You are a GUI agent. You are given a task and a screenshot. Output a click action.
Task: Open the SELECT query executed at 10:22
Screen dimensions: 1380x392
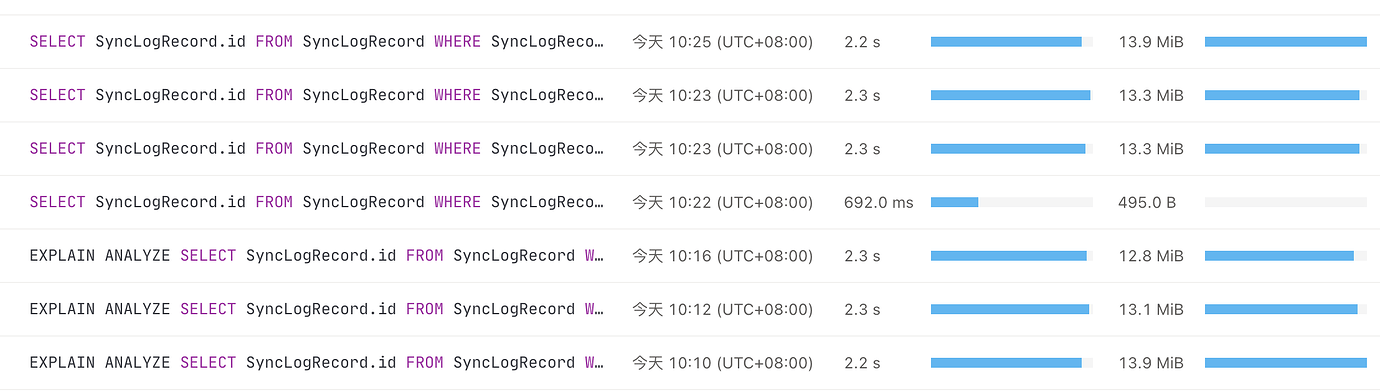[317, 202]
